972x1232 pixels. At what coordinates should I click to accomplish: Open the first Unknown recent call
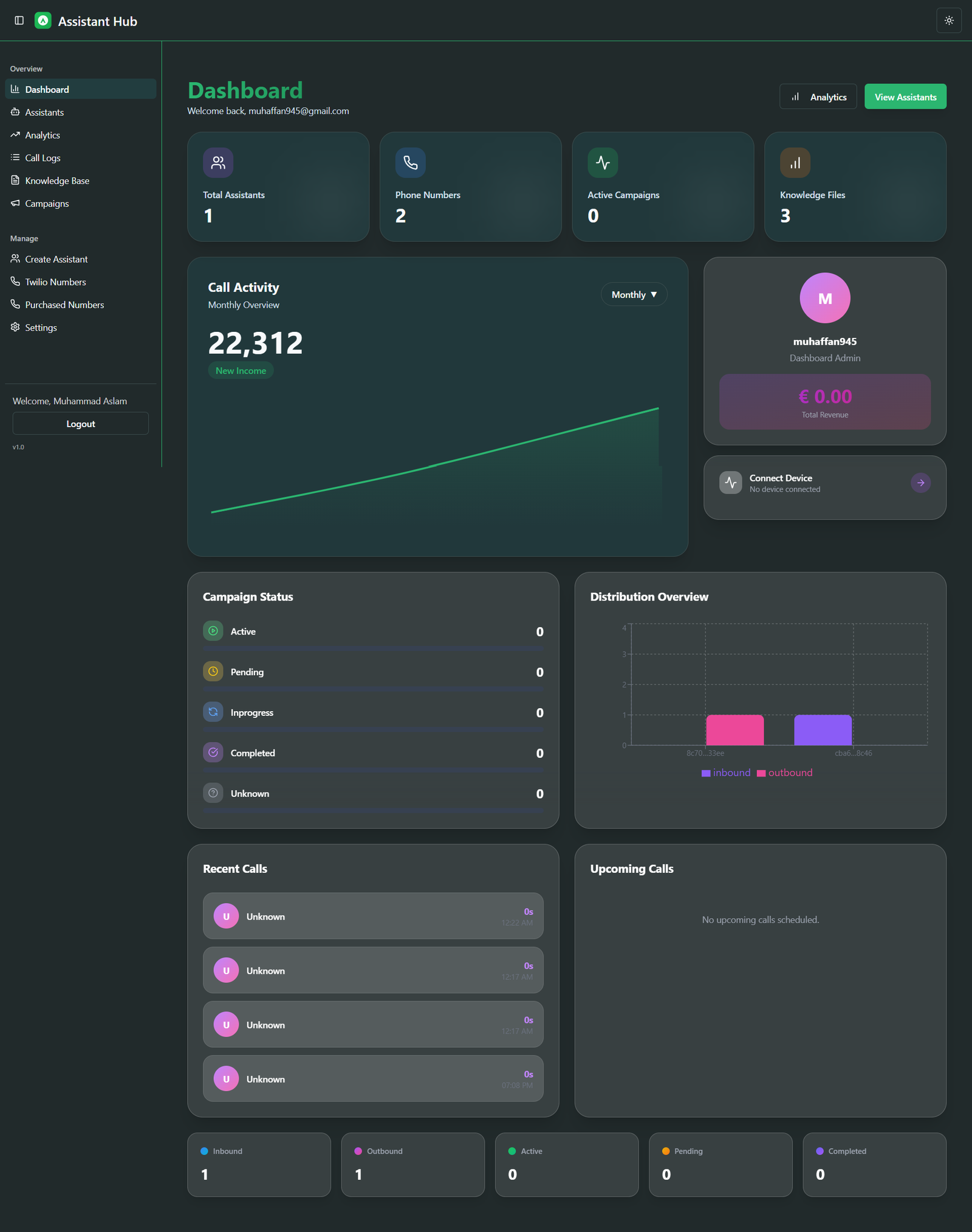click(372, 916)
